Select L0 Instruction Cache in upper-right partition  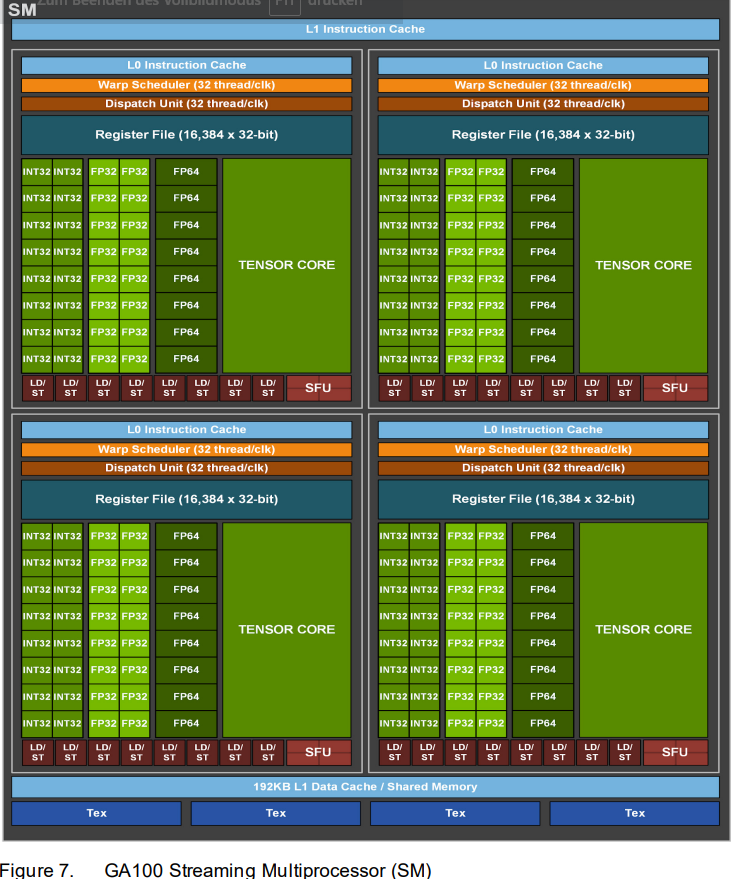tap(543, 65)
